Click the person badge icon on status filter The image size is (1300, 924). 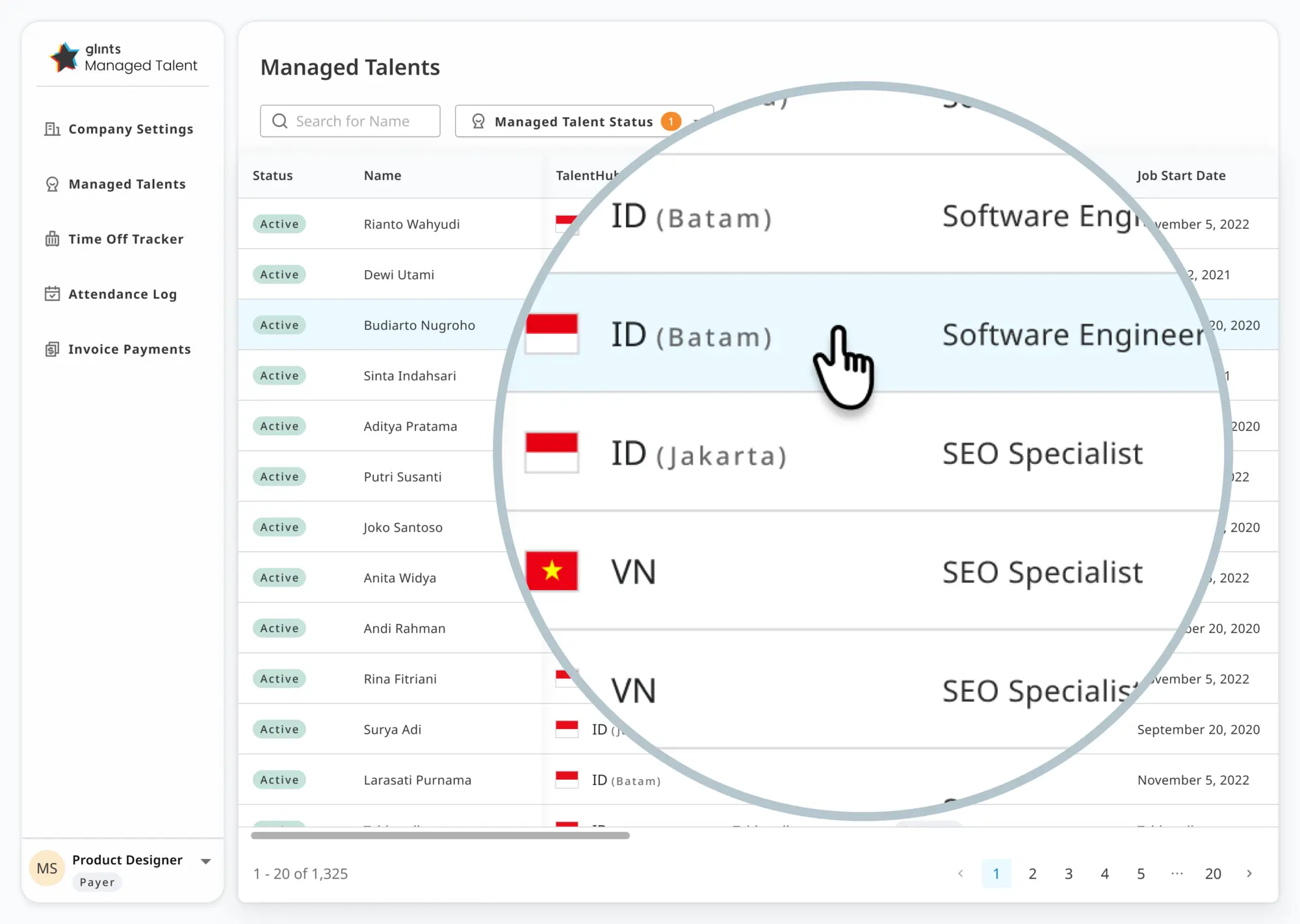[x=479, y=121]
